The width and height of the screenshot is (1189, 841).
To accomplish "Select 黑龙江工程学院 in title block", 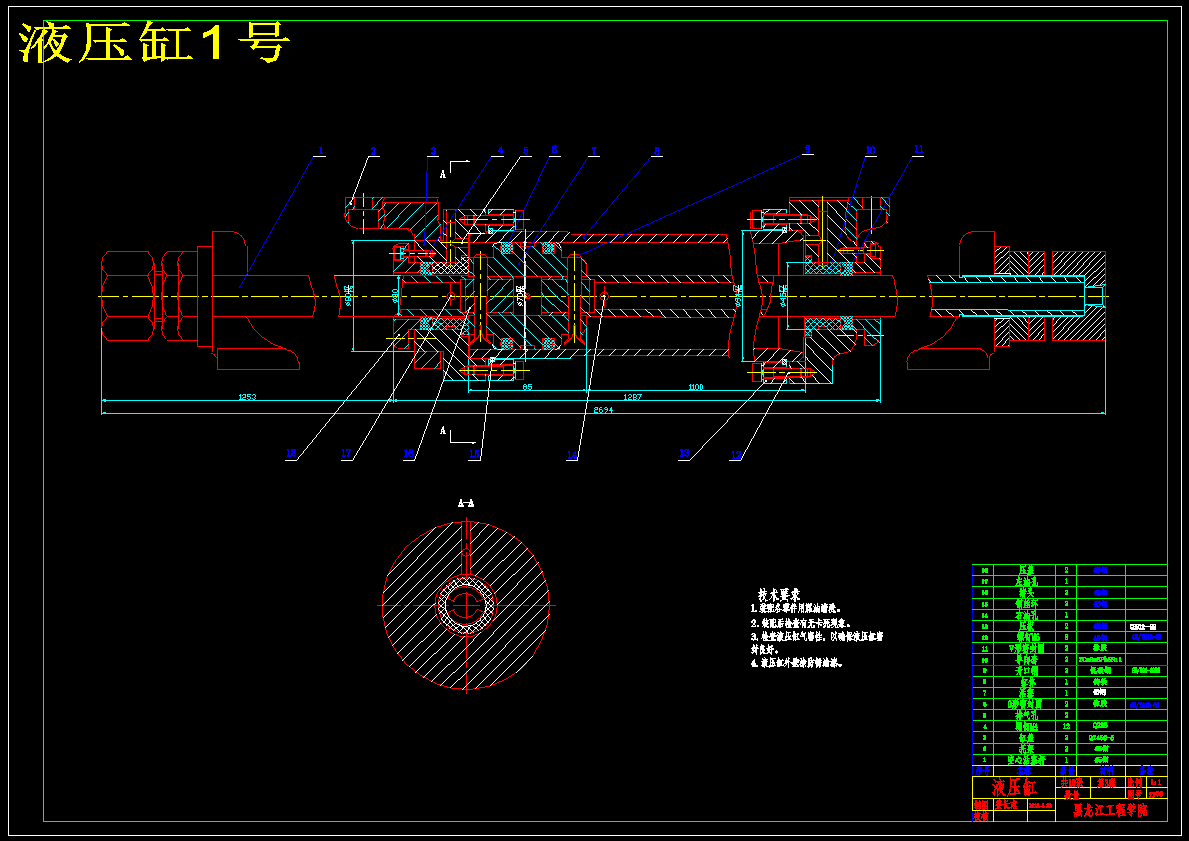I will tap(1110, 810).
